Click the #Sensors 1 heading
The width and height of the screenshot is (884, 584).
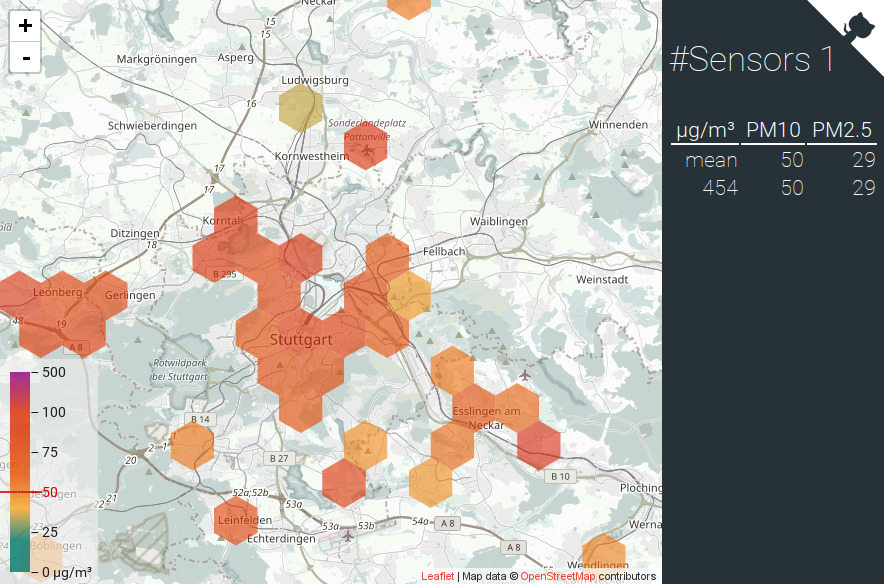click(752, 59)
